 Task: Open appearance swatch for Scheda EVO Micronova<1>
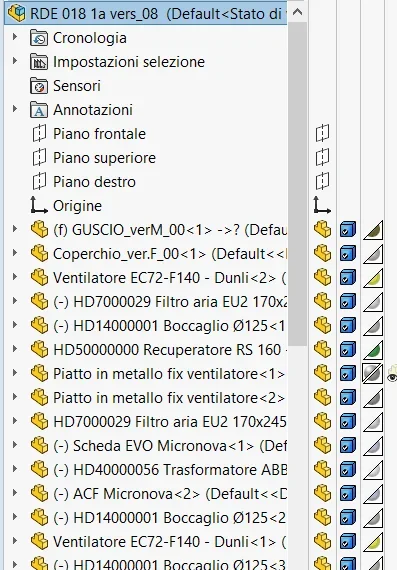coord(374,446)
